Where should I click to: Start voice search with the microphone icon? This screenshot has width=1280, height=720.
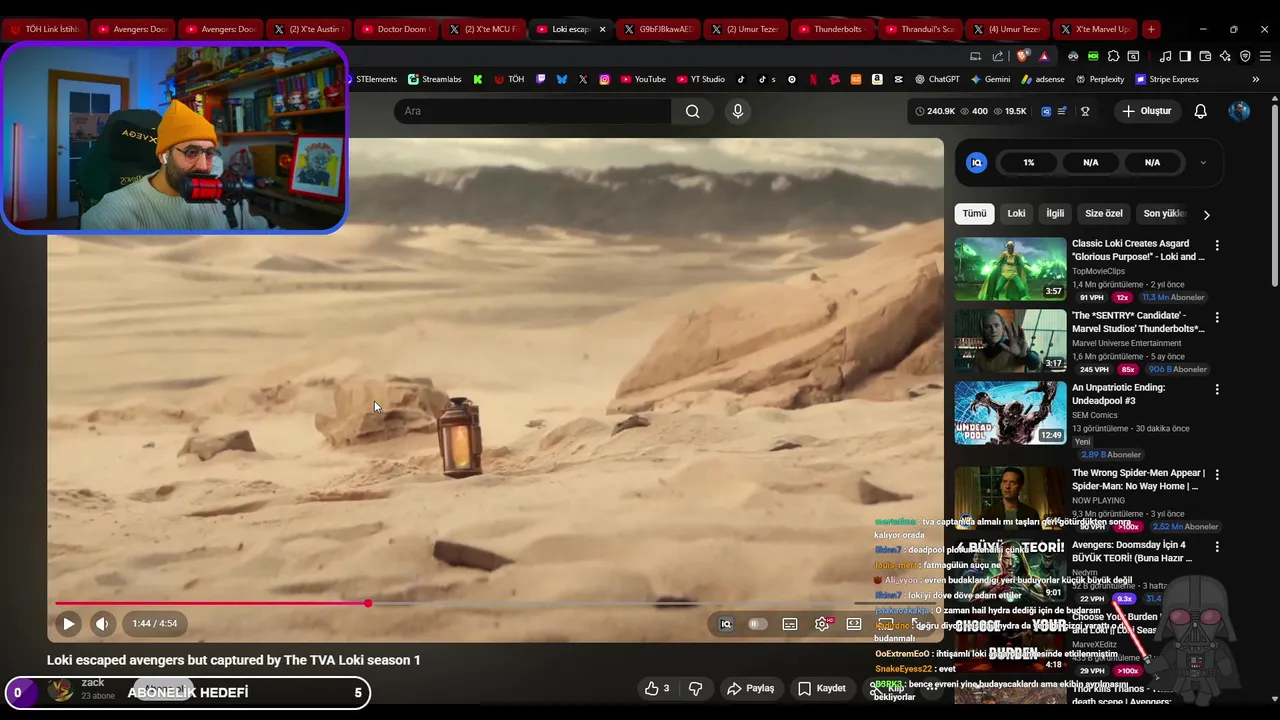point(738,111)
